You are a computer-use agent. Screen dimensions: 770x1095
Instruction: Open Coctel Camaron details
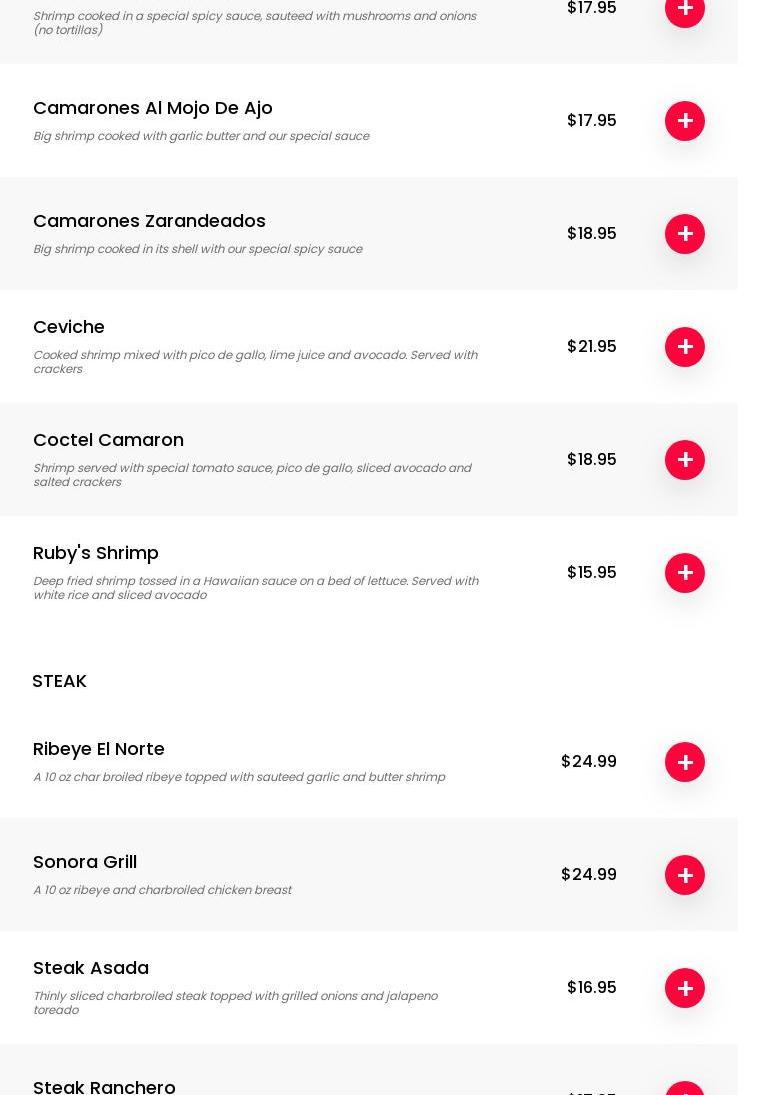108,440
